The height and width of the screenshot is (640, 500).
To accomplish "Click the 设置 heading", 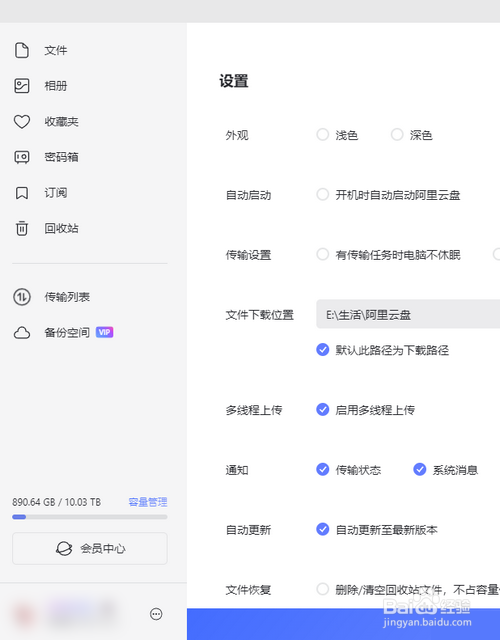I will [234, 81].
